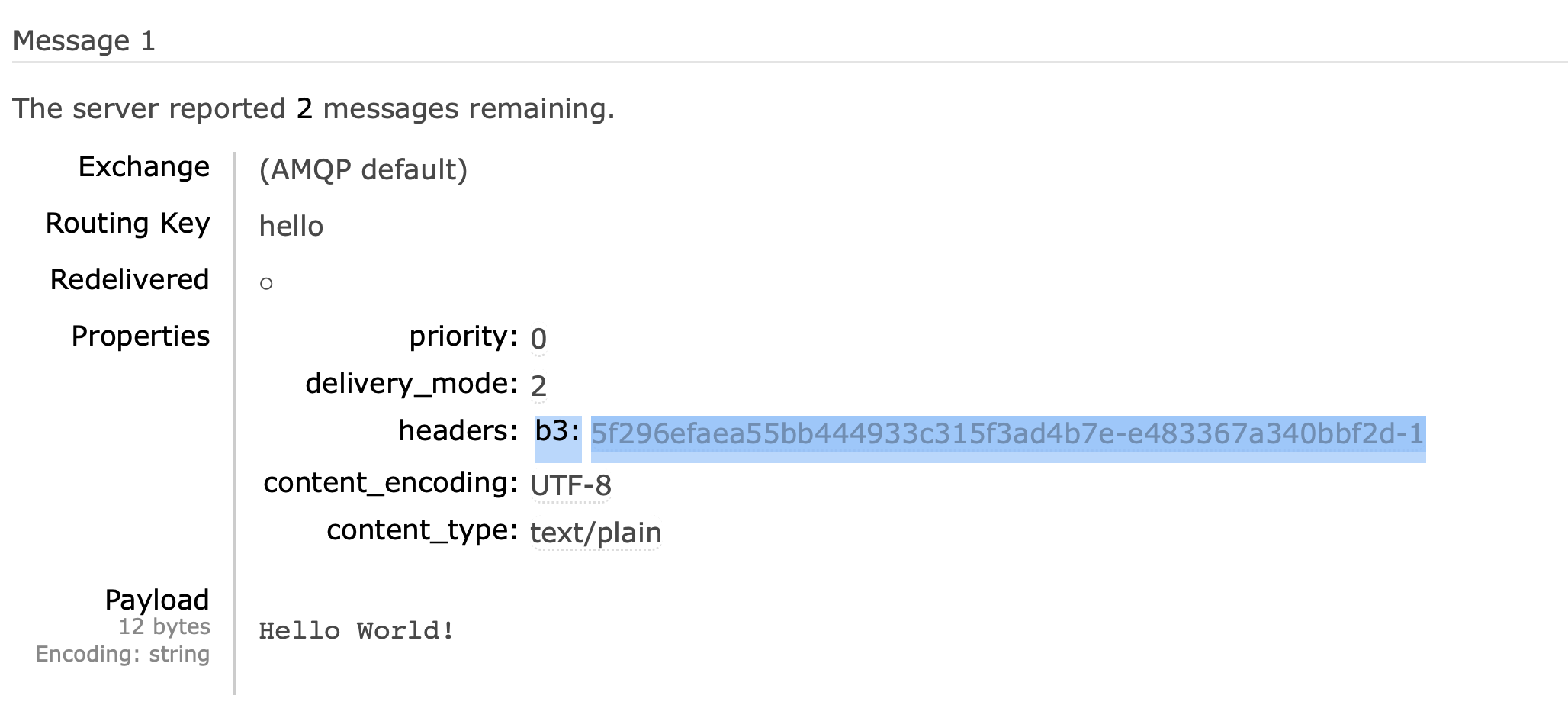Click the routing key value hello
The height and width of the screenshot is (705, 1568).
click(291, 227)
